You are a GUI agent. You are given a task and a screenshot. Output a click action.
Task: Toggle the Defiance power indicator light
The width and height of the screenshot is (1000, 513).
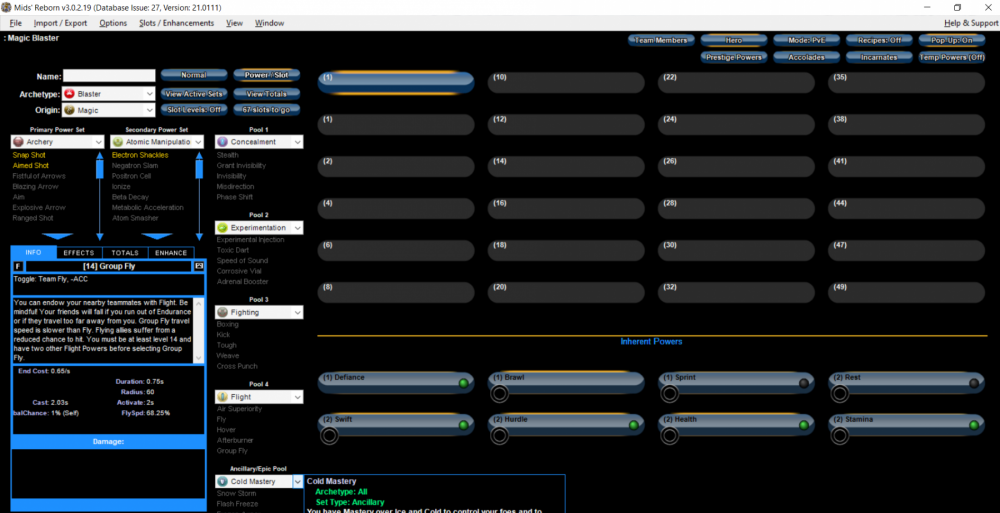point(464,383)
